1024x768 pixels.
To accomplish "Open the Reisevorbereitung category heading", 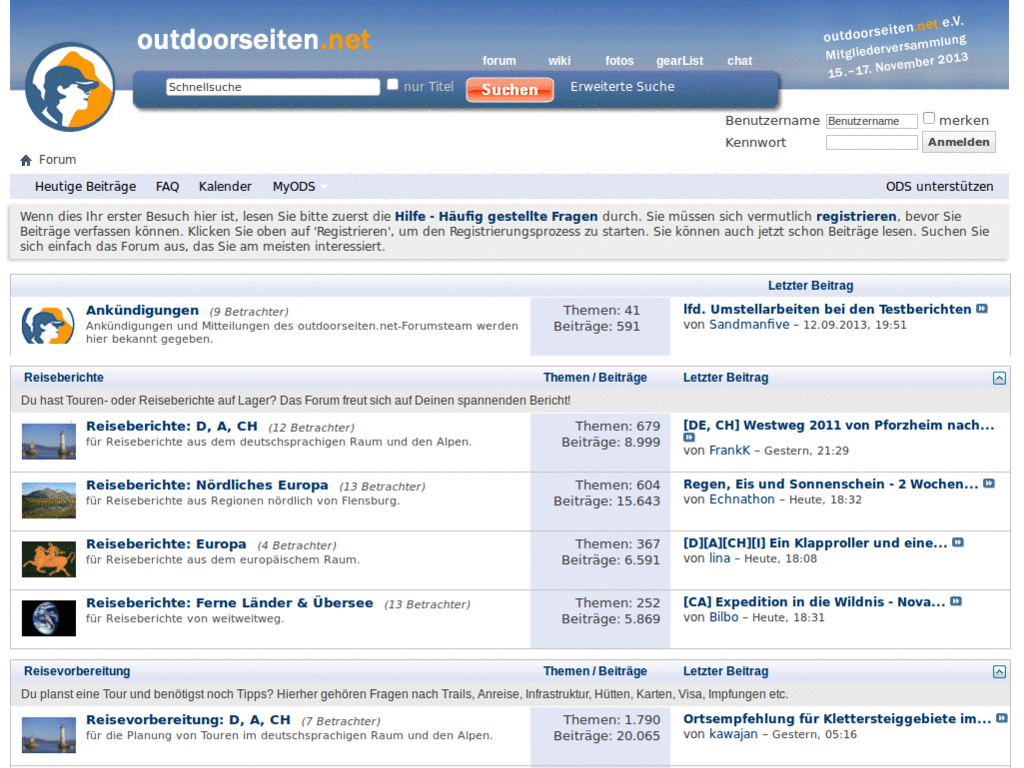I will click(77, 671).
